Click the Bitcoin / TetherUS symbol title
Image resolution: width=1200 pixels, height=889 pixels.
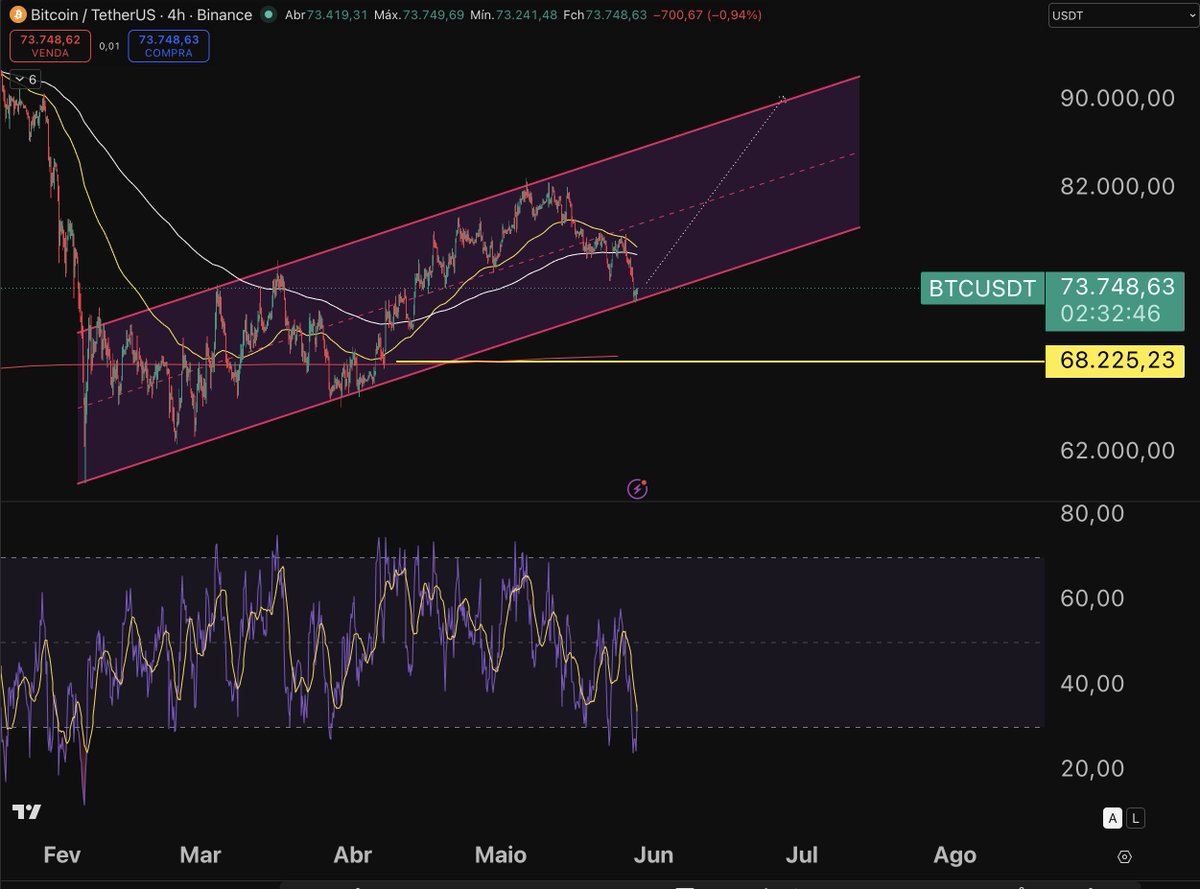click(x=93, y=15)
